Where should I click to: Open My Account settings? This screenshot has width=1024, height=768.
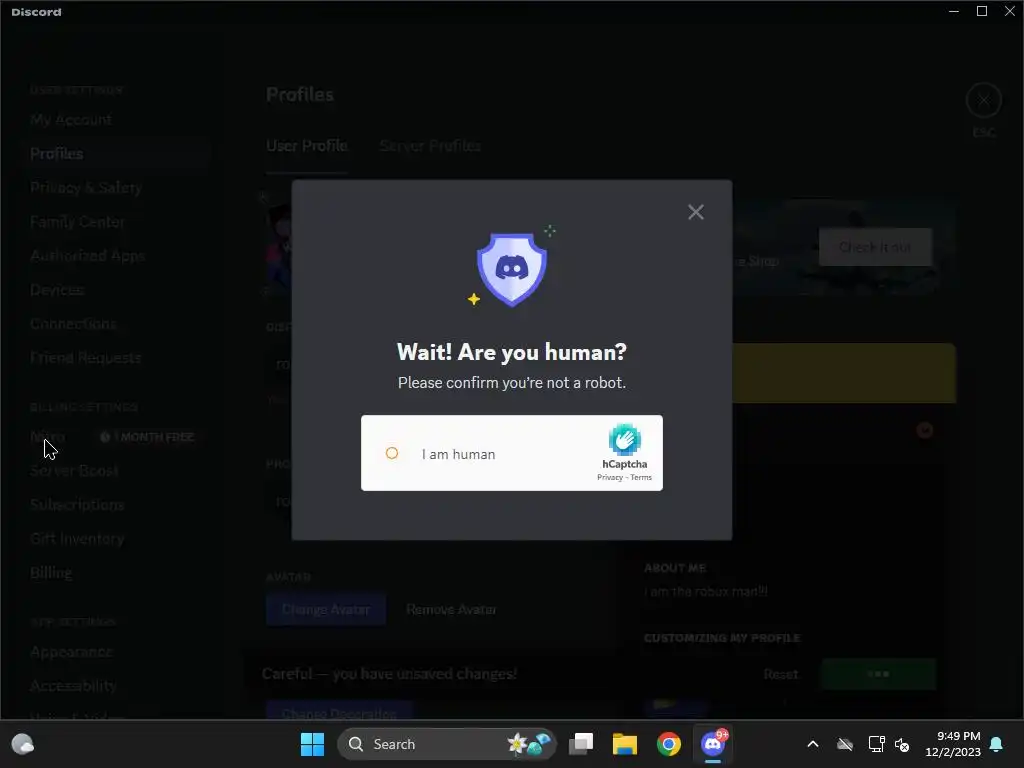71,120
